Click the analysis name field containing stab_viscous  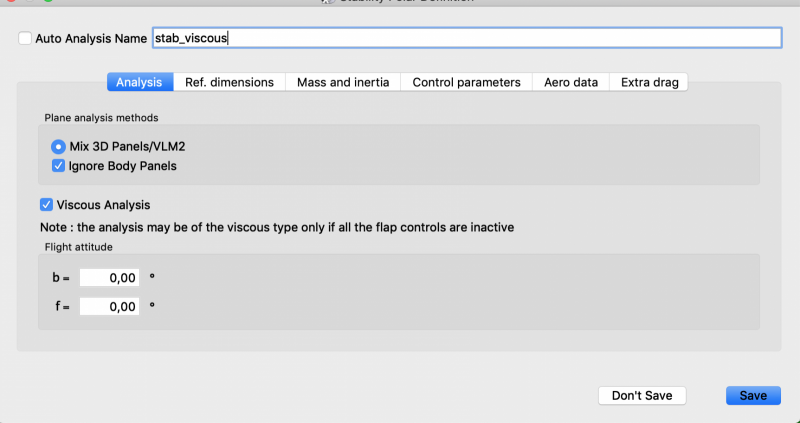(465, 38)
